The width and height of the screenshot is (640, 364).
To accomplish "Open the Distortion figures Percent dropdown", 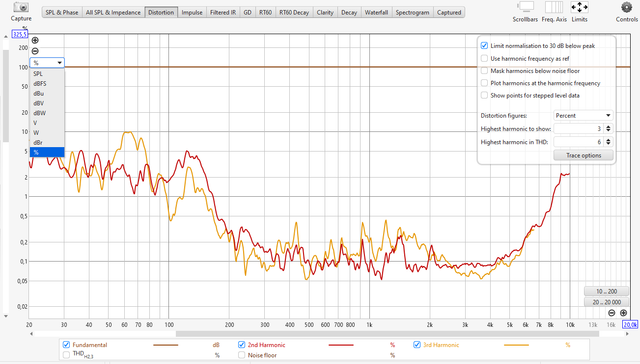I will [x=583, y=115].
